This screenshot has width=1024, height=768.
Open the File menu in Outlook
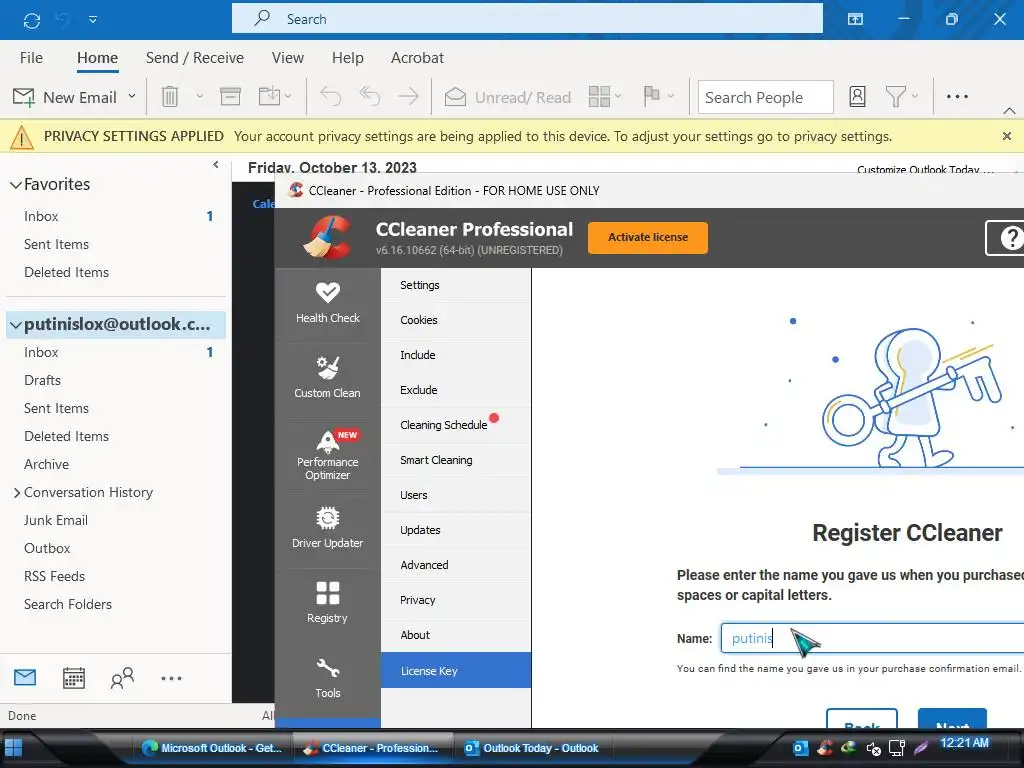pyautogui.click(x=31, y=57)
